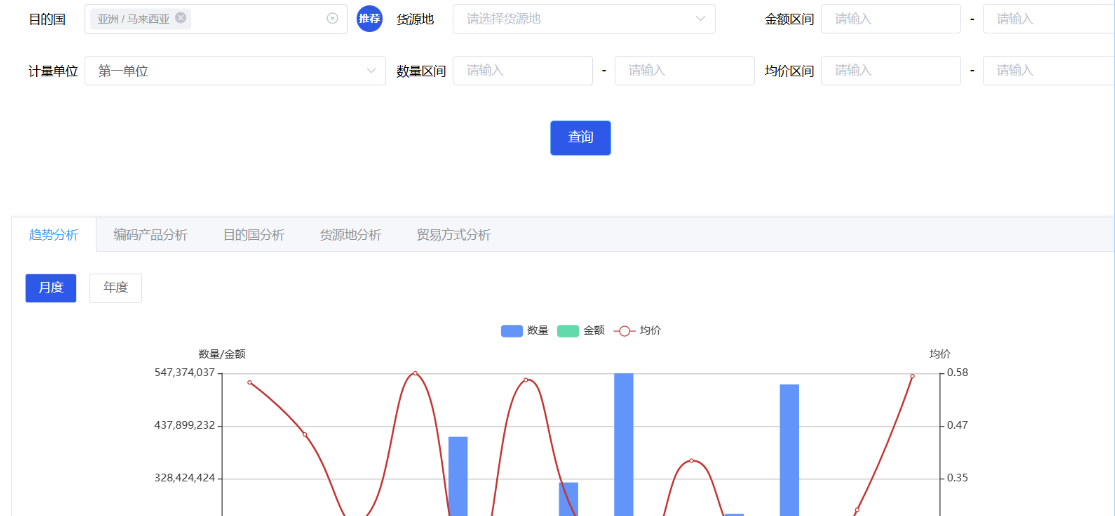Click the blue 推荐 round icon
The width and height of the screenshot is (1115, 516).
pos(370,19)
